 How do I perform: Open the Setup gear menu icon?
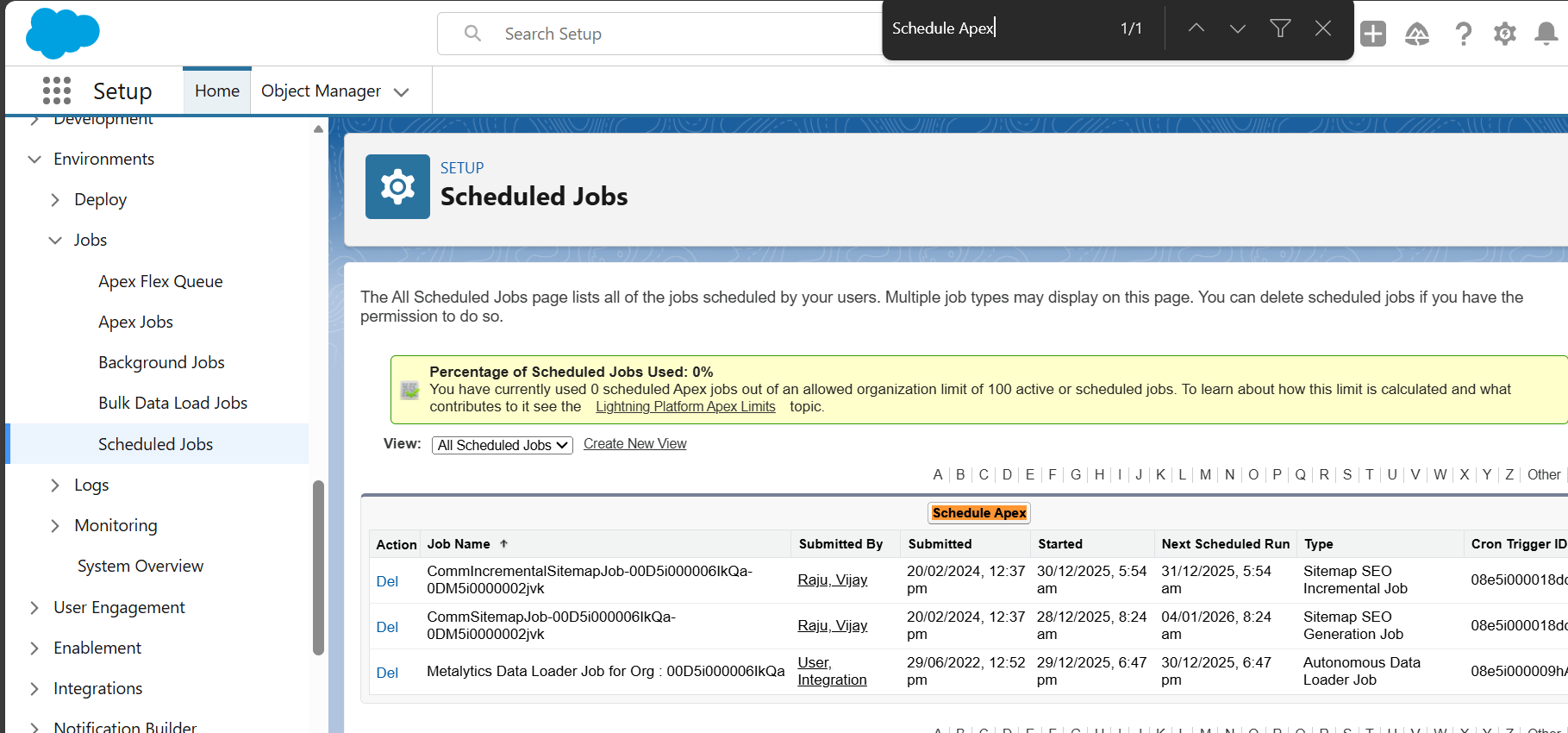pyautogui.click(x=1504, y=34)
